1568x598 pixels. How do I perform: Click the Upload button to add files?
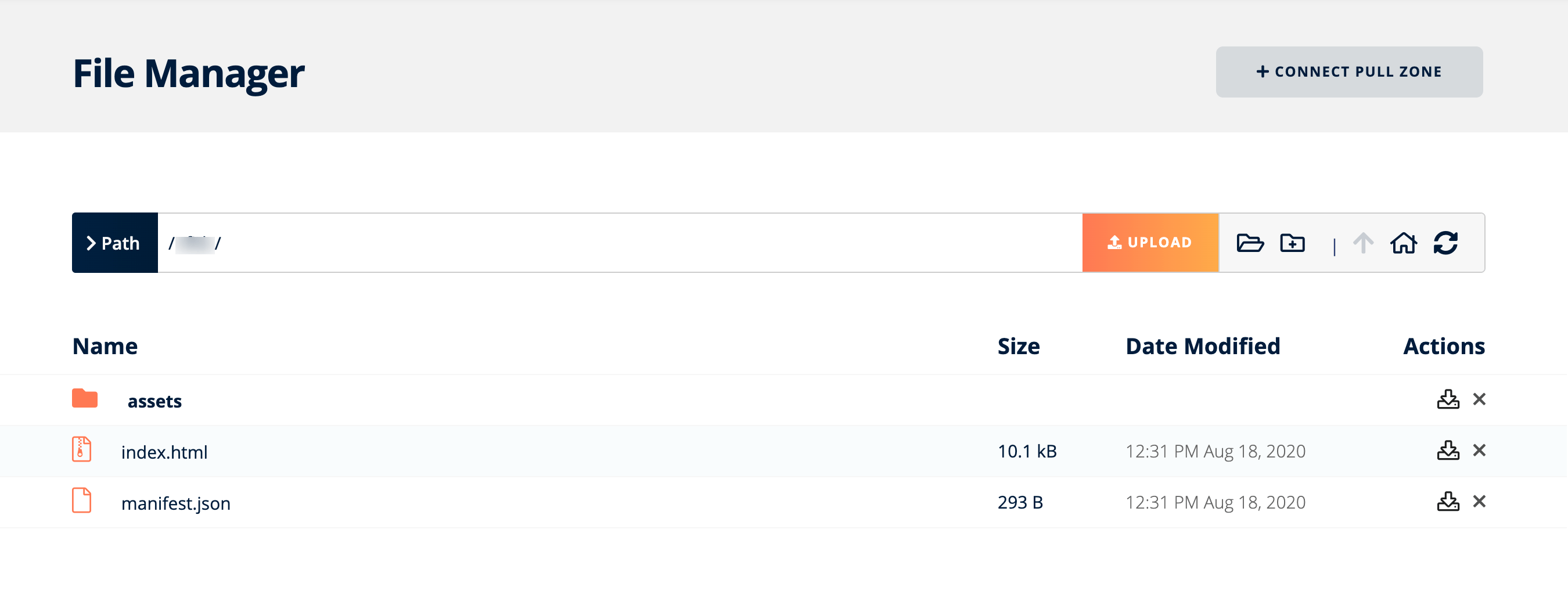pos(1149,242)
